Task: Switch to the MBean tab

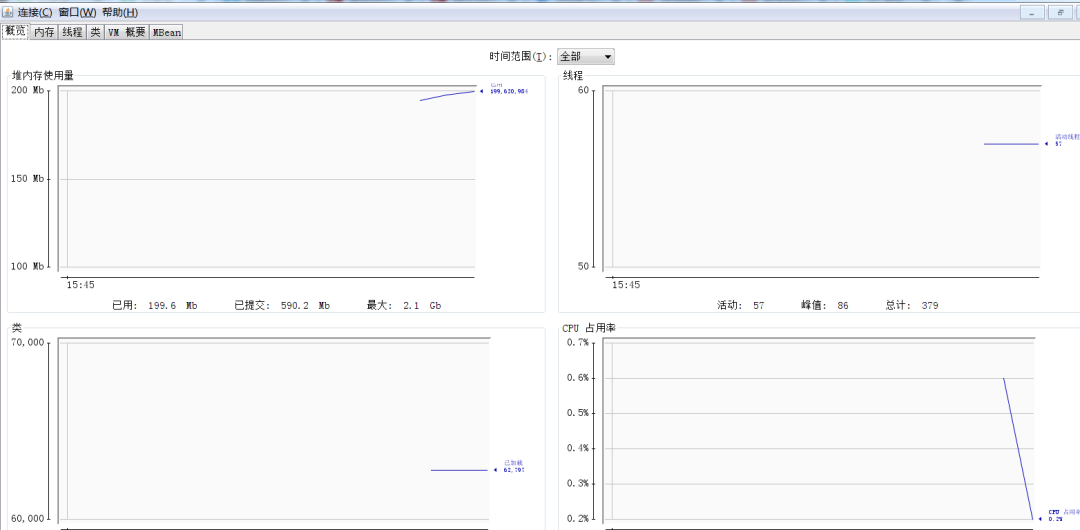Action: pyautogui.click(x=166, y=32)
